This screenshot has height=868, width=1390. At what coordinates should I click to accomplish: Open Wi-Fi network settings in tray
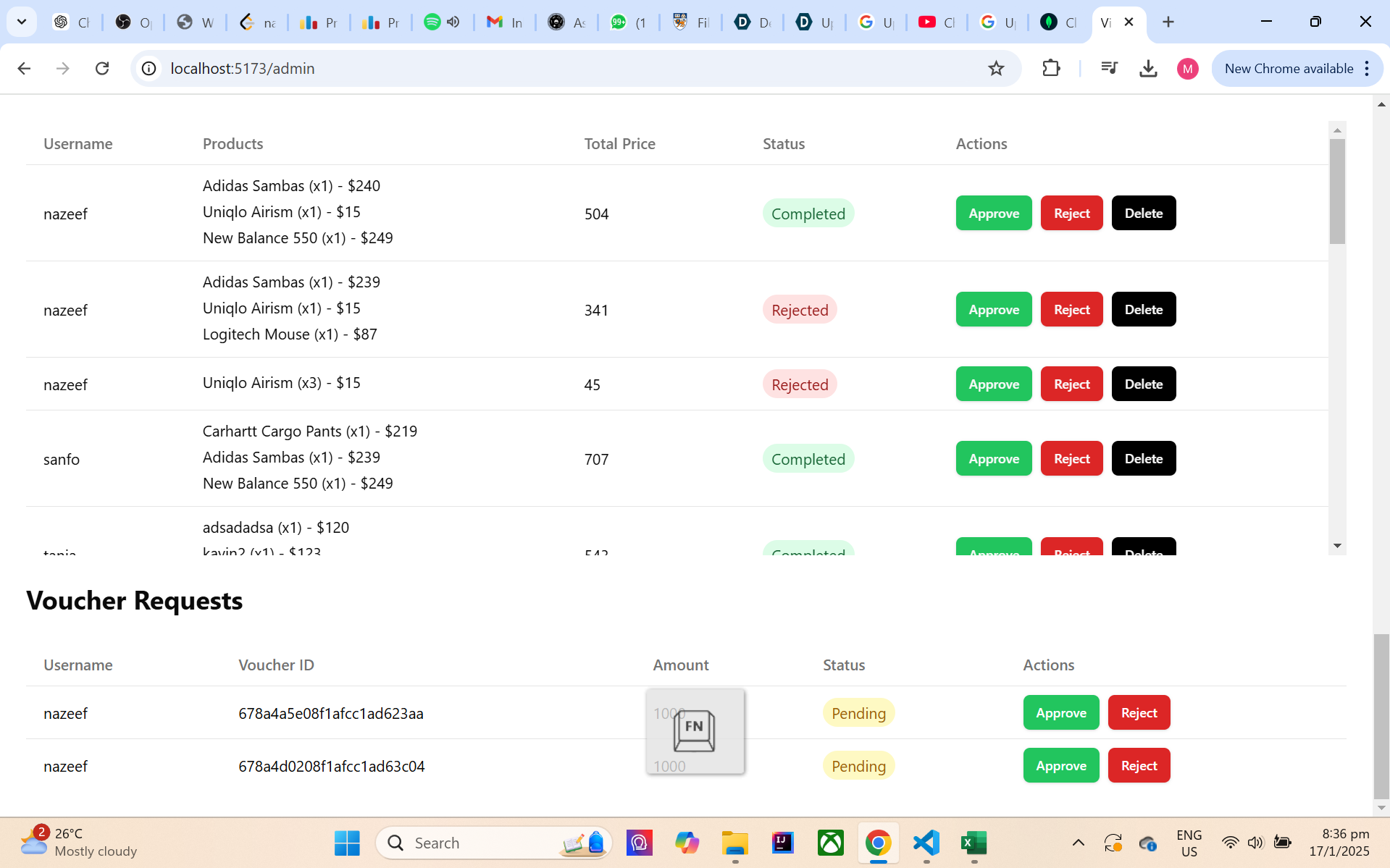[1230, 843]
